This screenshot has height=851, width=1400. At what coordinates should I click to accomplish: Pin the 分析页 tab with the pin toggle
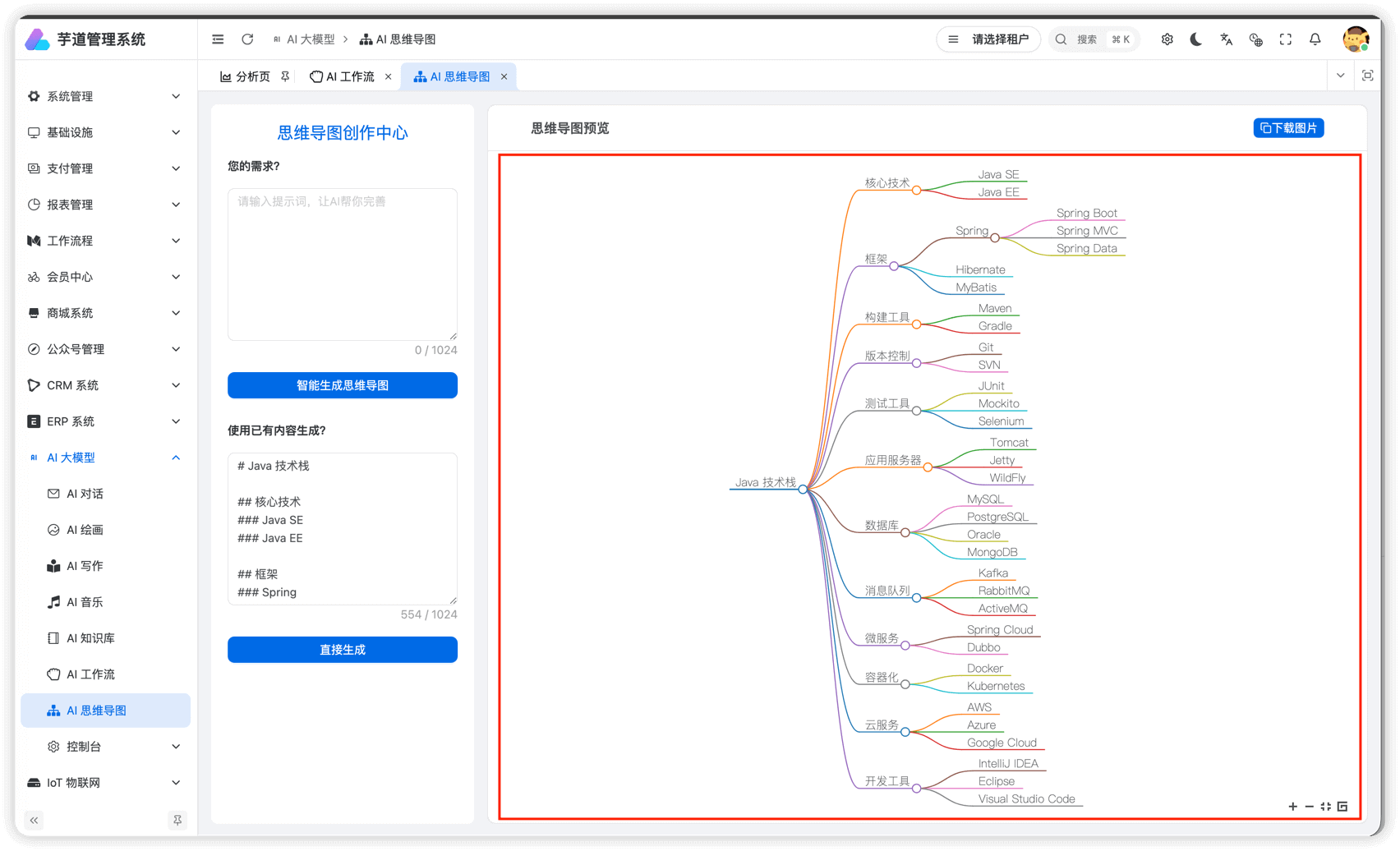pyautogui.click(x=285, y=76)
